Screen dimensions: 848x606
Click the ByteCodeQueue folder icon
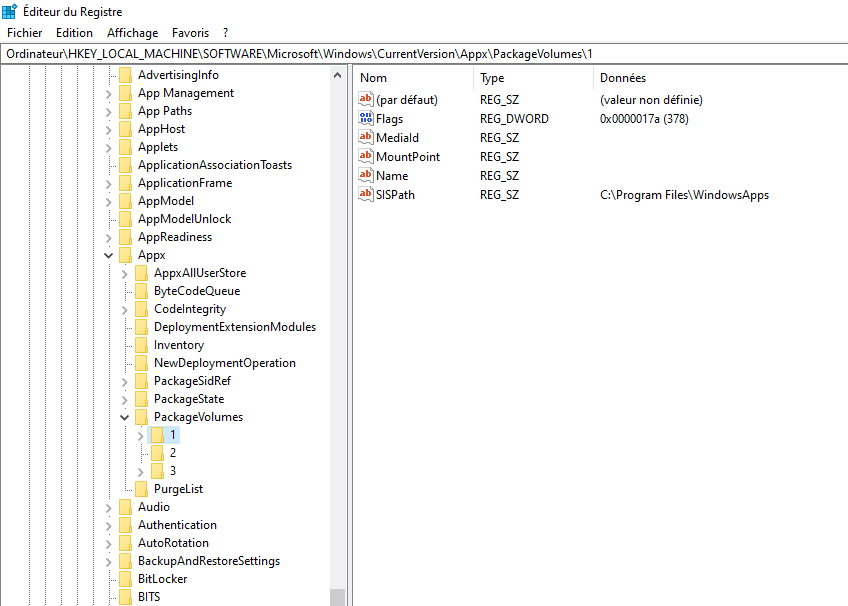click(142, 291)
